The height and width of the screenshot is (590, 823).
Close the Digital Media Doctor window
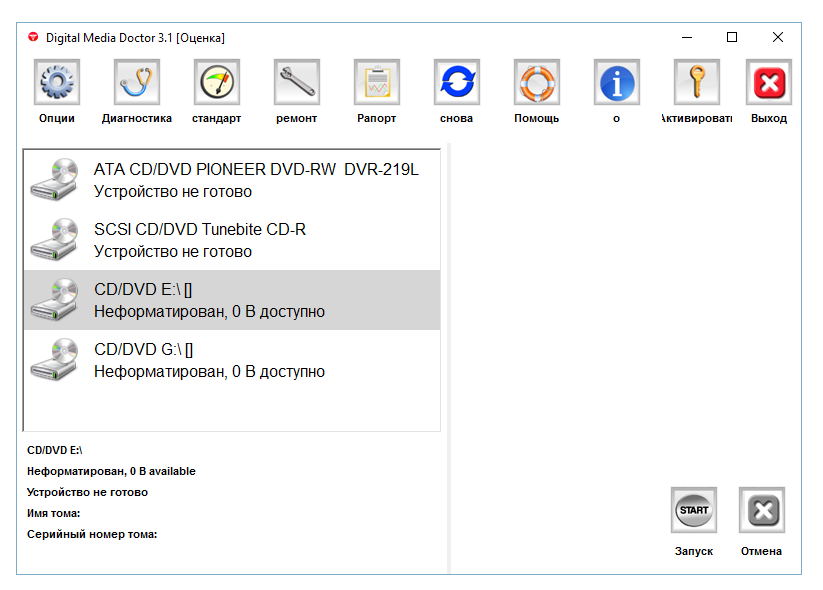click(778, 37)
